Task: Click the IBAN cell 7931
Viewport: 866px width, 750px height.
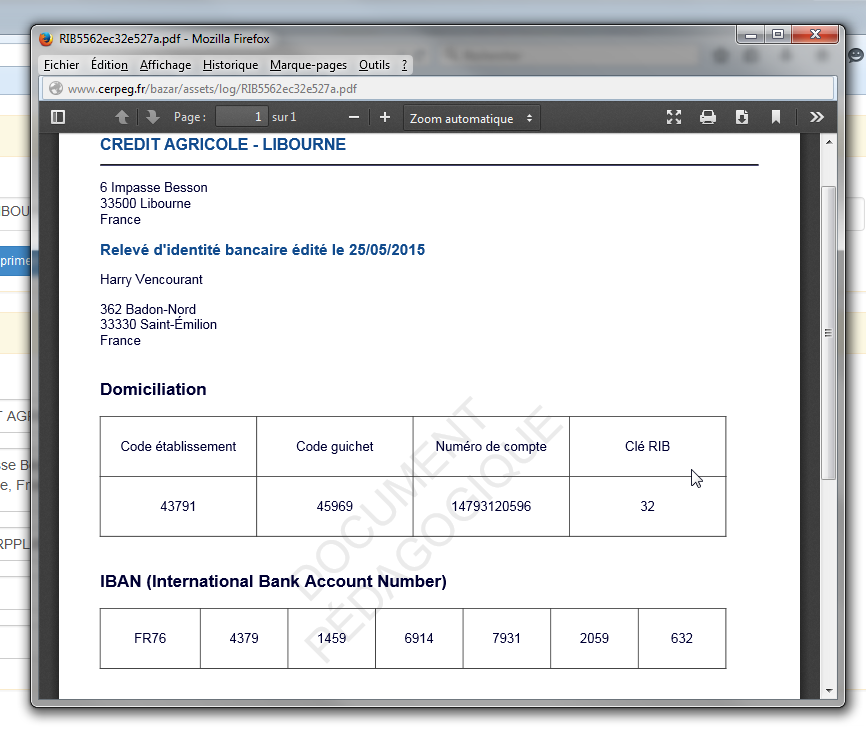Action: pyautogui.click(x=506, y=638)
